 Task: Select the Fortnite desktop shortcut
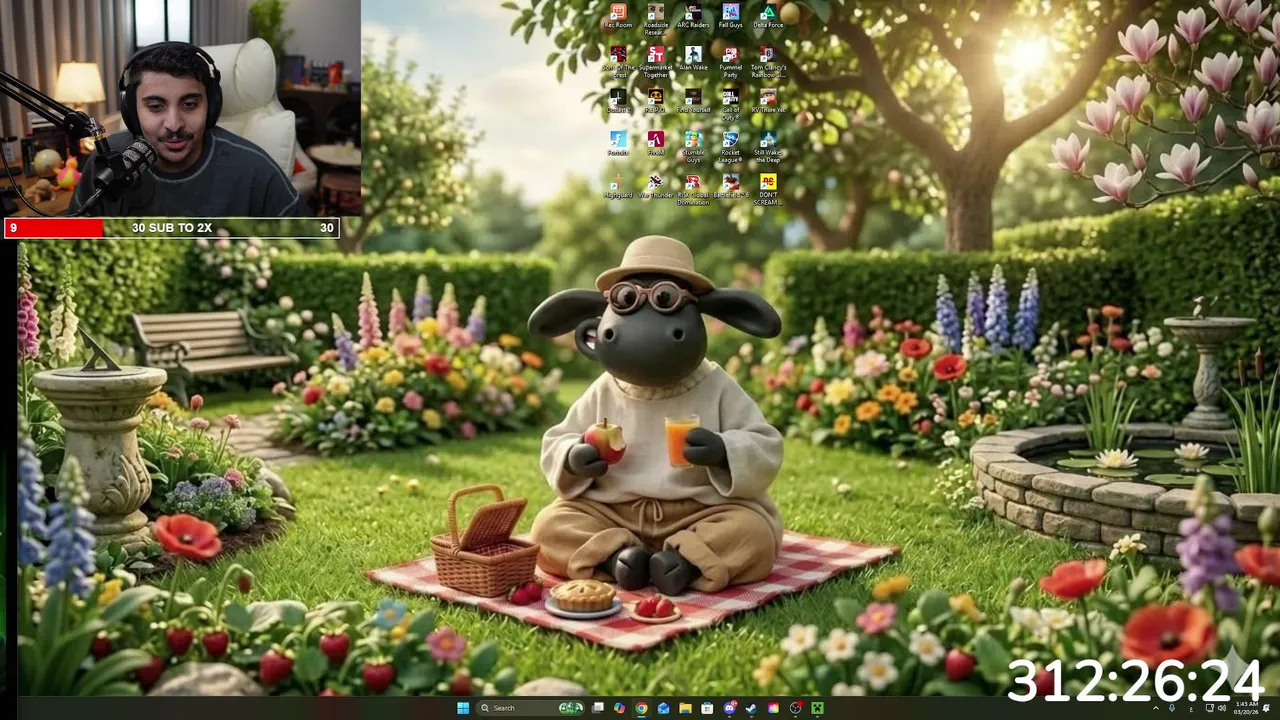[x=618, y=144]
